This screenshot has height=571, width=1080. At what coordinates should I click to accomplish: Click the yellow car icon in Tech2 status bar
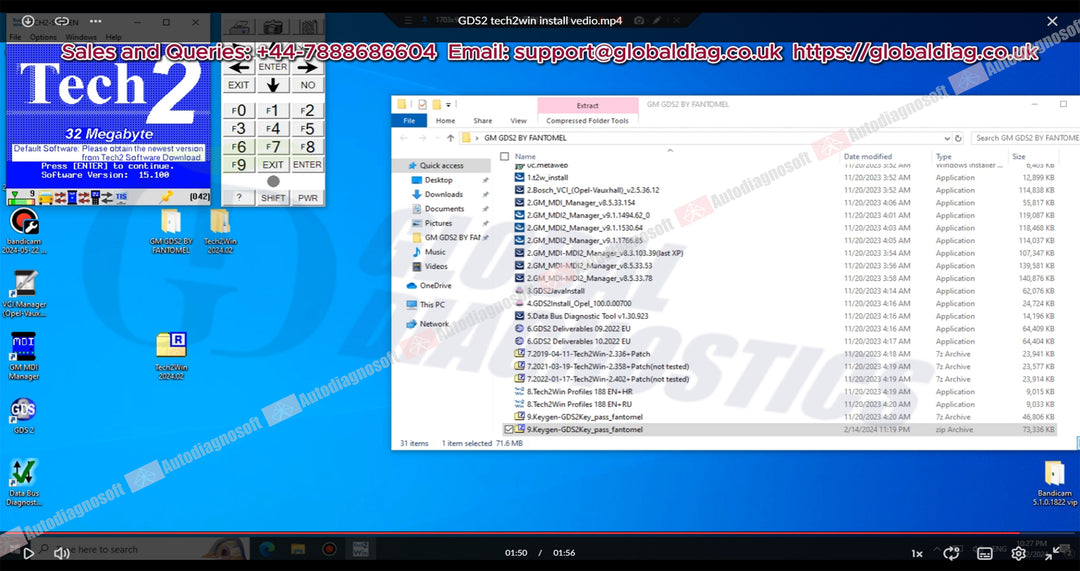click(47, 198)
